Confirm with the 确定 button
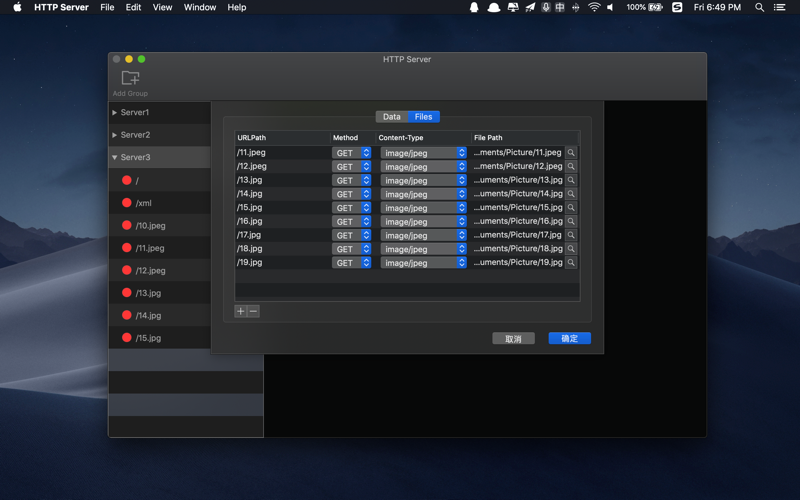 [x=569, y=338]
